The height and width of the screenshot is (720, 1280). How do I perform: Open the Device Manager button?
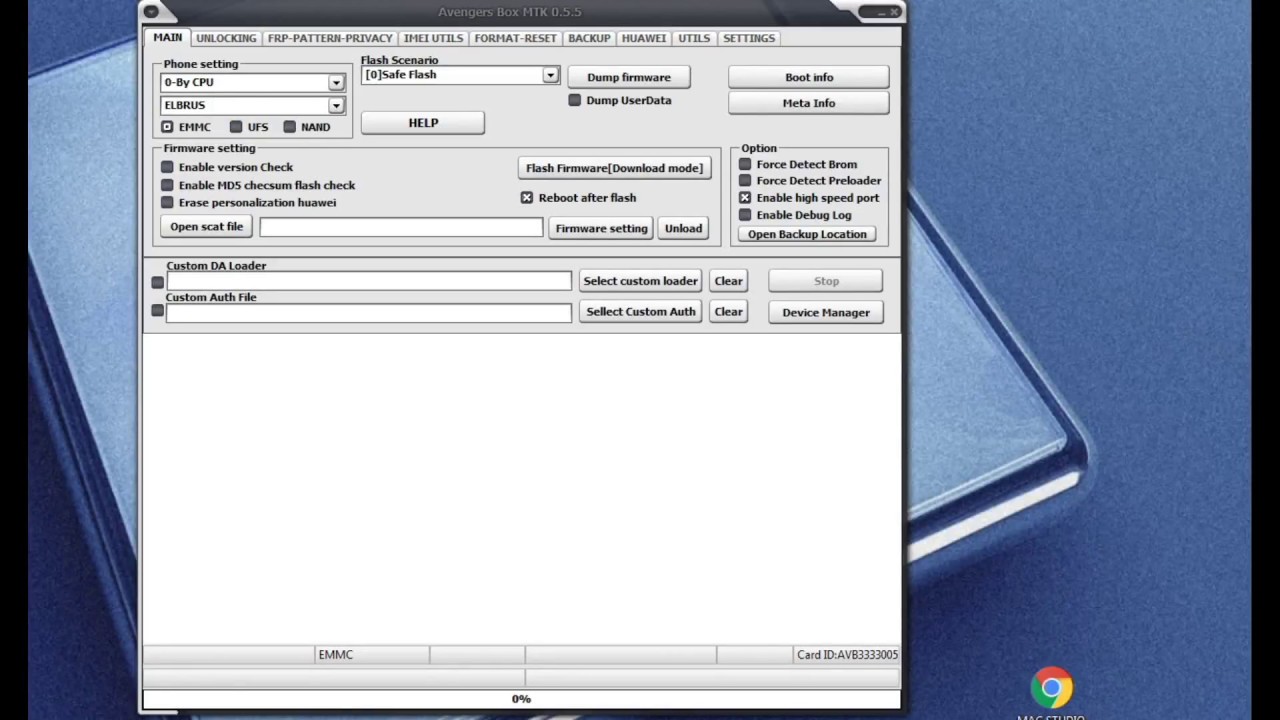[826, 312]
